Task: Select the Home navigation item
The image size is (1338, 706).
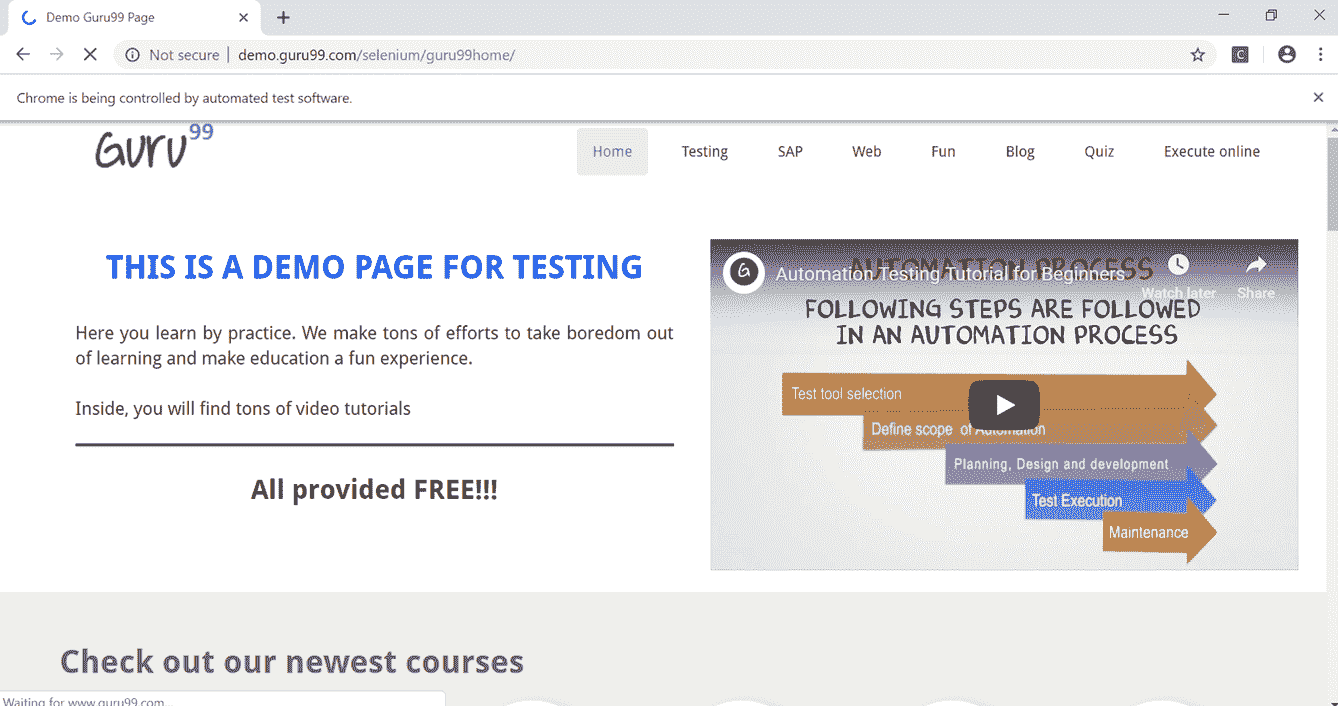Action: coord(612,152)
